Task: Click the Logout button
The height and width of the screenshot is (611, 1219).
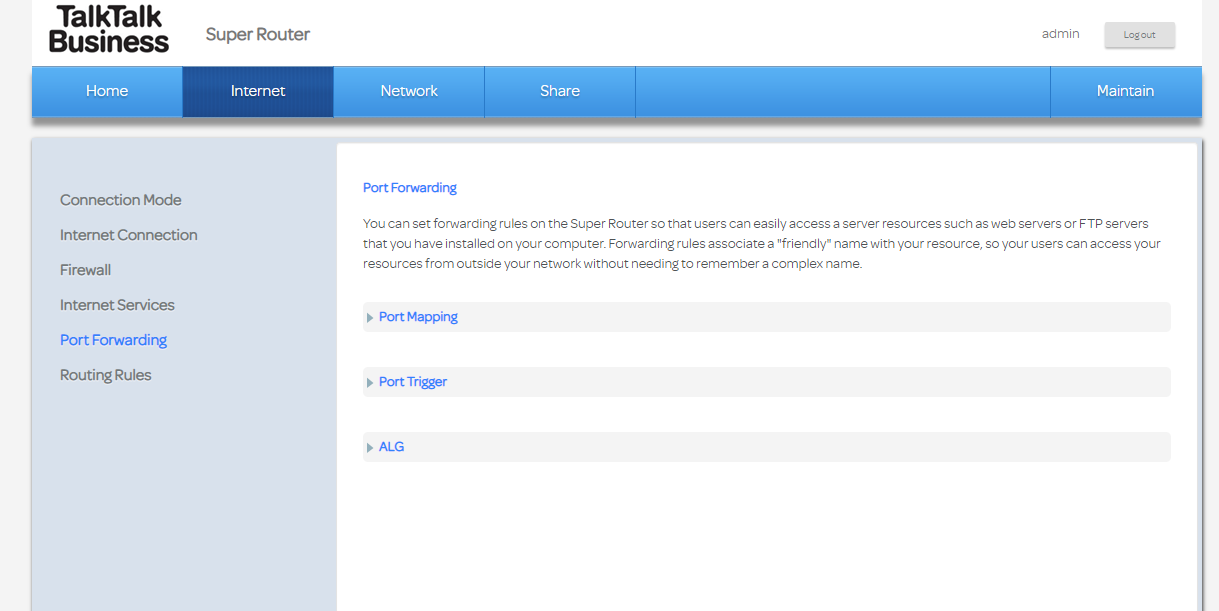Action: point(1139,34)
